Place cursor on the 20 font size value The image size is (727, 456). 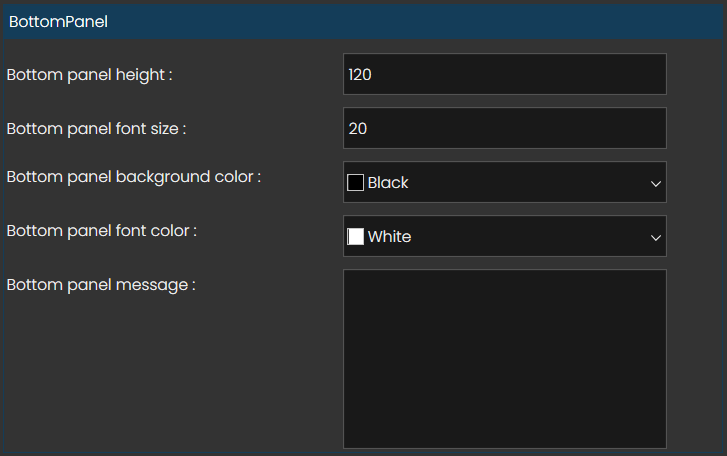(x=357, y=128)
